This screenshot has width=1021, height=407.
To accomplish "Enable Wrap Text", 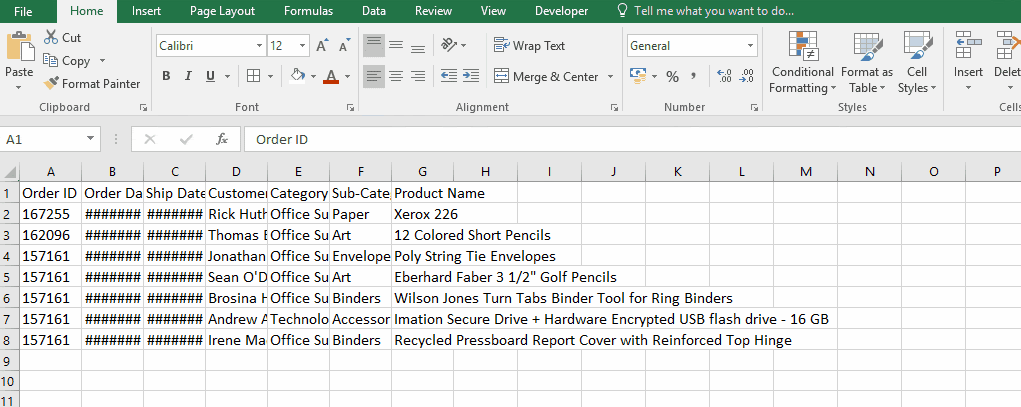I will (529, 45).
